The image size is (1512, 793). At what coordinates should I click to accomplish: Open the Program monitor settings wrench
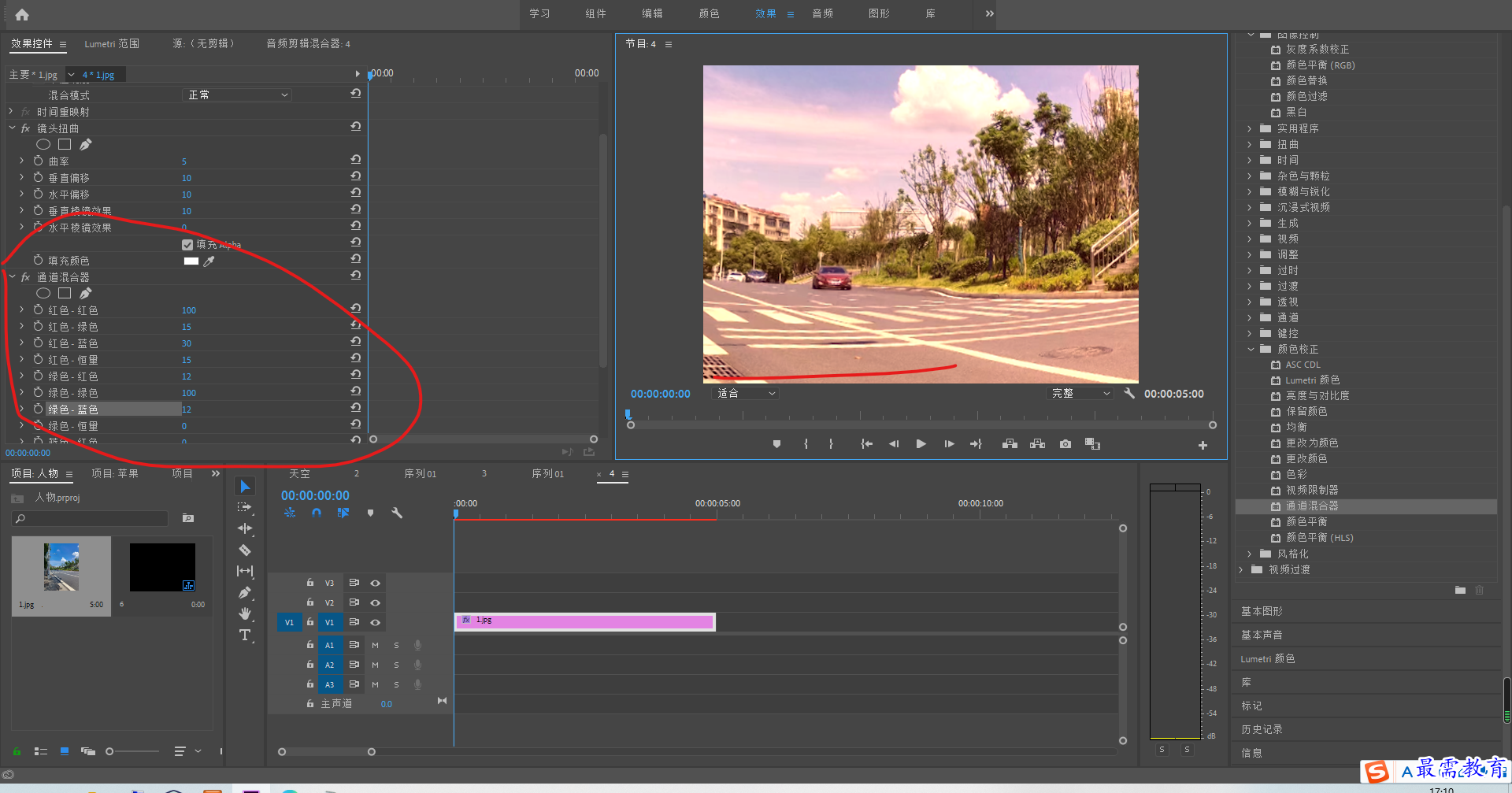coord(1129,393)
